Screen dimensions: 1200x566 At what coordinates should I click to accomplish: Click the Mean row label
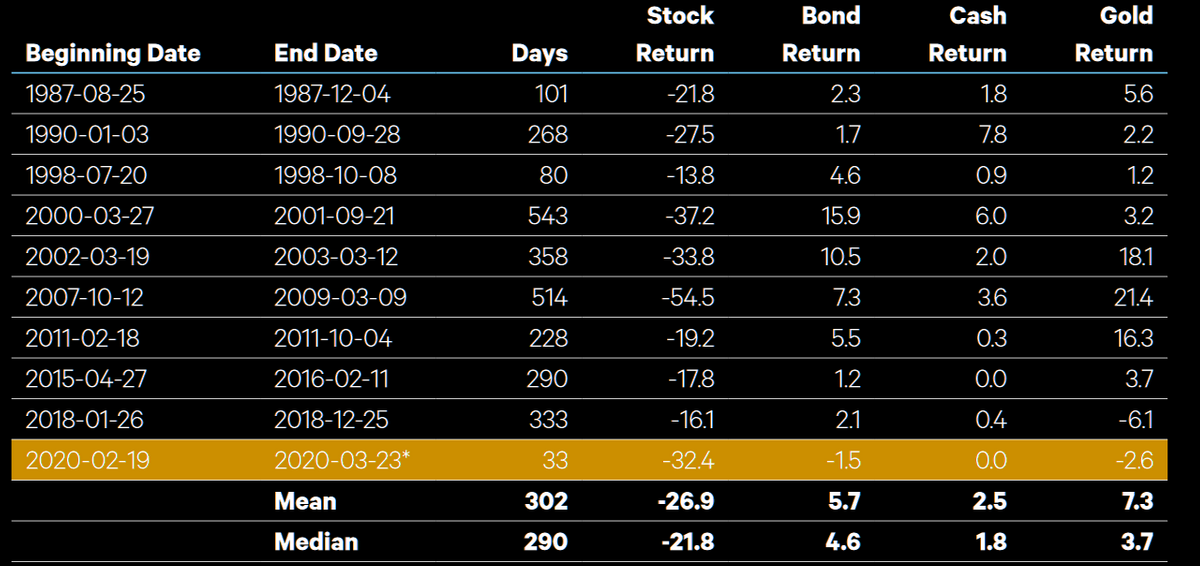pyautogui.click(x=304, y=501)
